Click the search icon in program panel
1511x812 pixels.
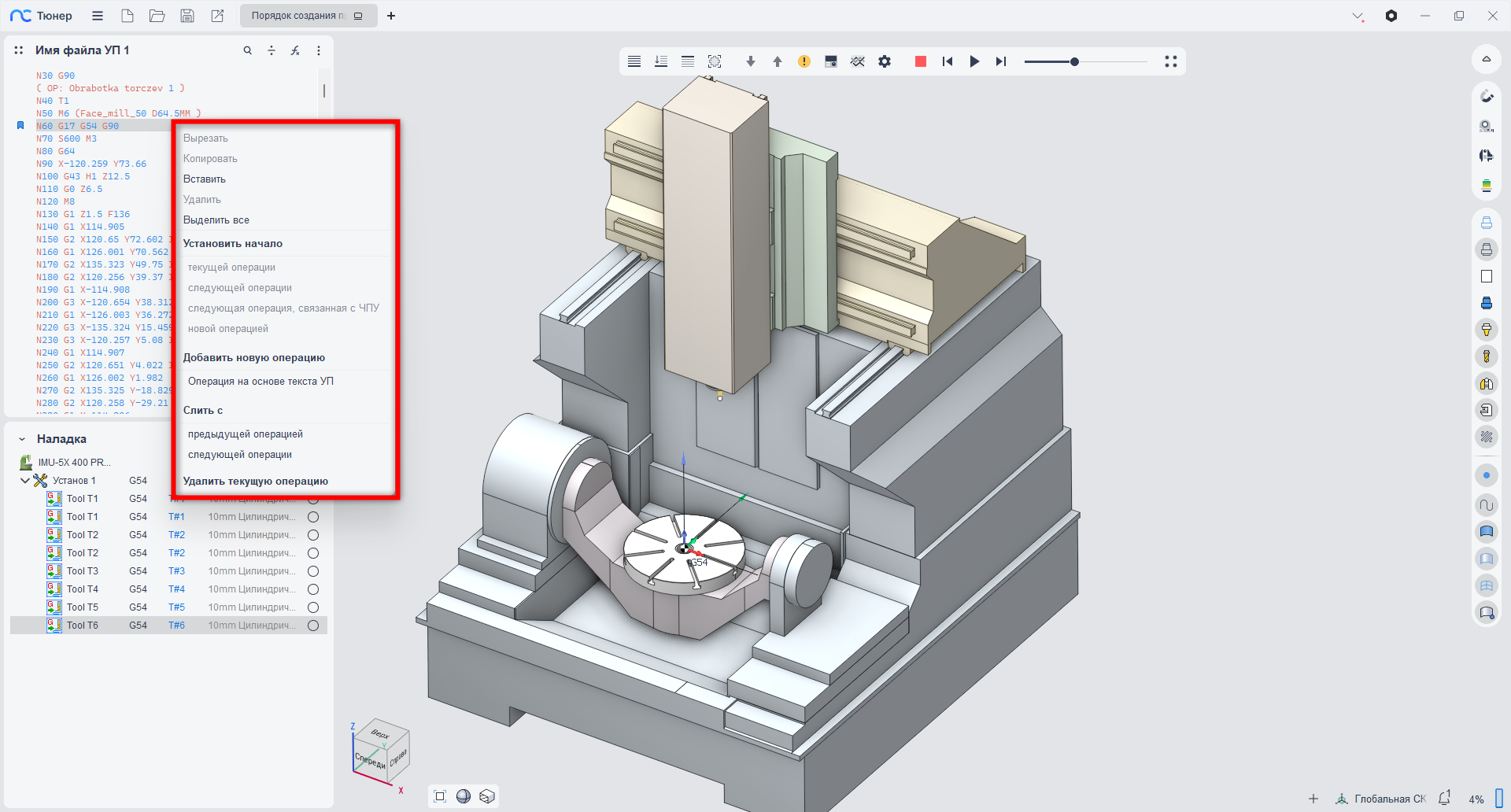pos(248,50)
